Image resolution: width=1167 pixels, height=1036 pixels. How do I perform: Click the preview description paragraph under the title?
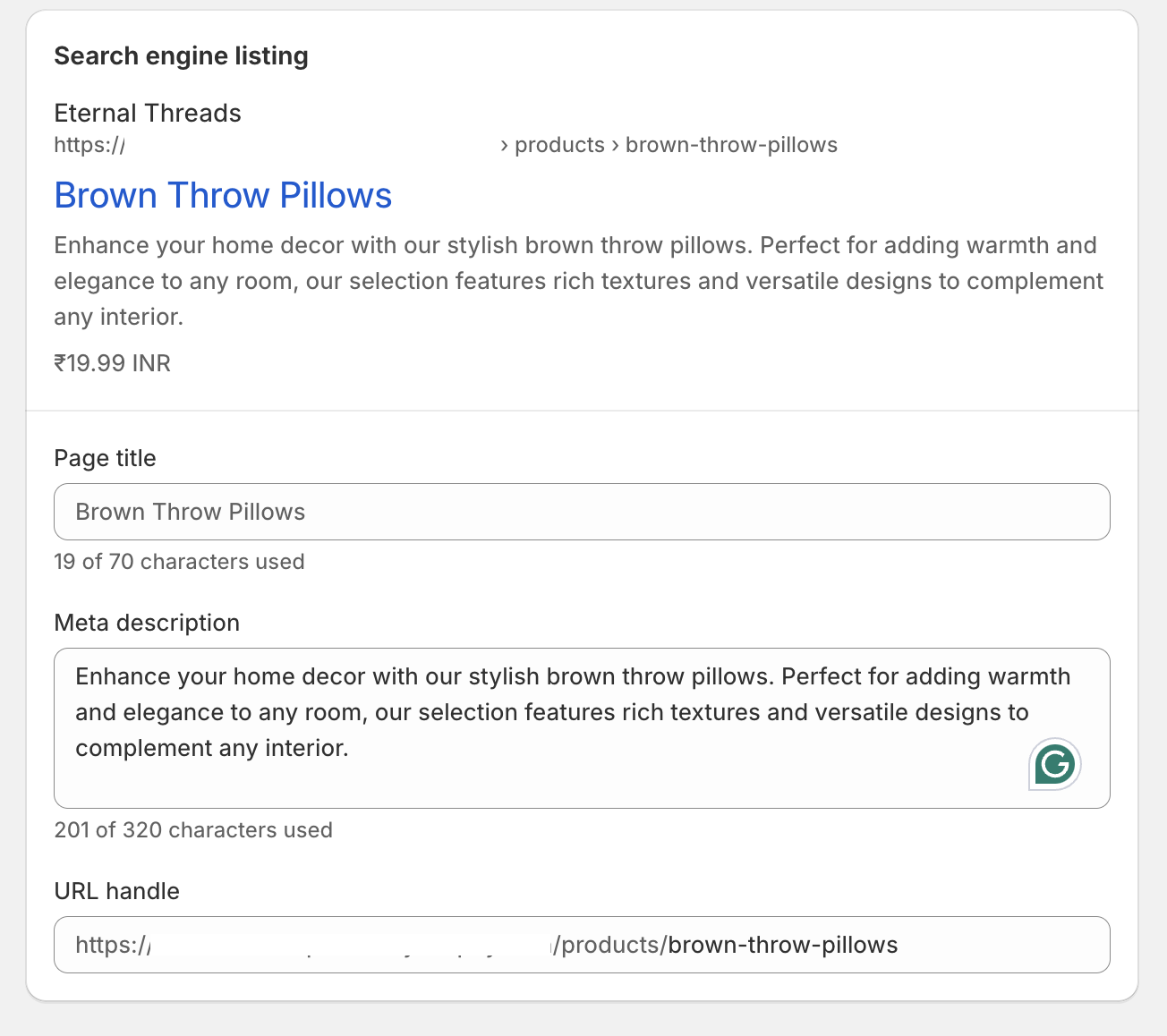579,281
